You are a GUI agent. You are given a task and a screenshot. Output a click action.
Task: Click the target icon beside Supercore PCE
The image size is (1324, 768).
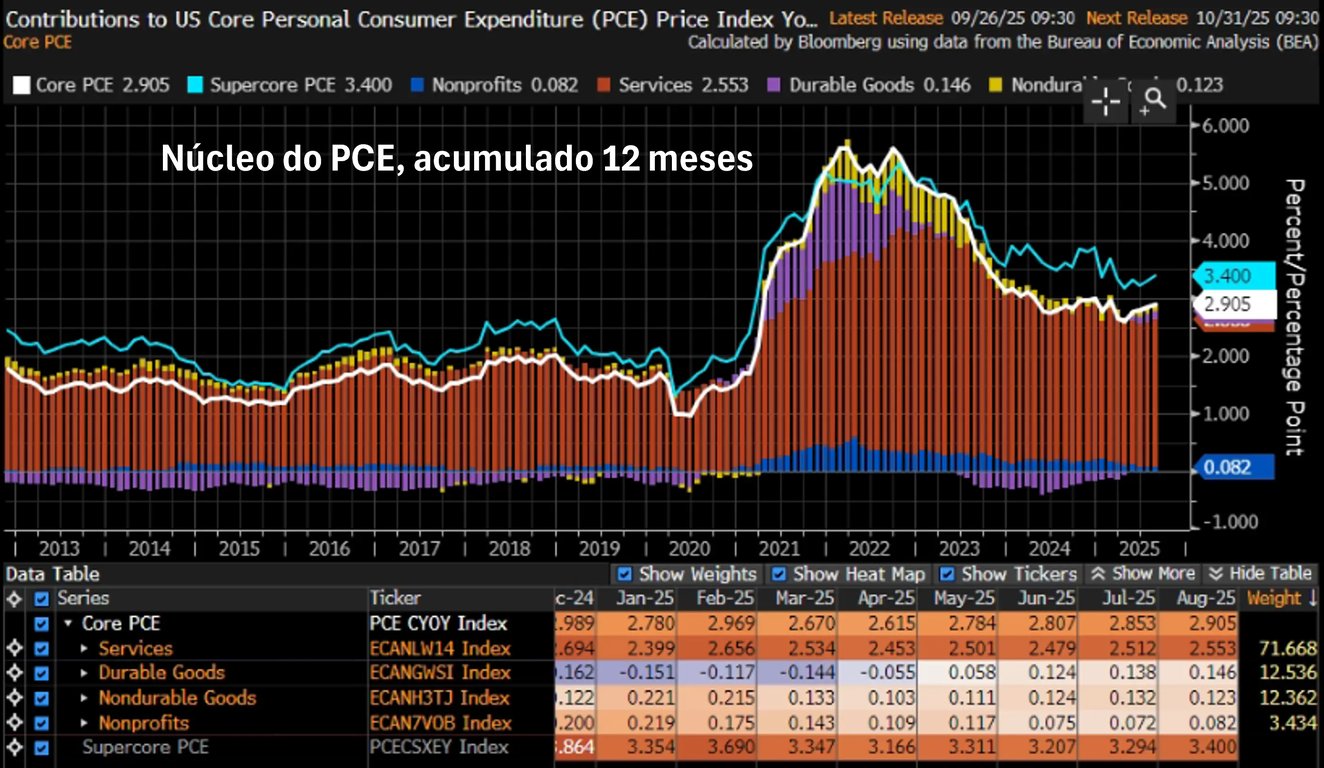[x=14, y=747]
